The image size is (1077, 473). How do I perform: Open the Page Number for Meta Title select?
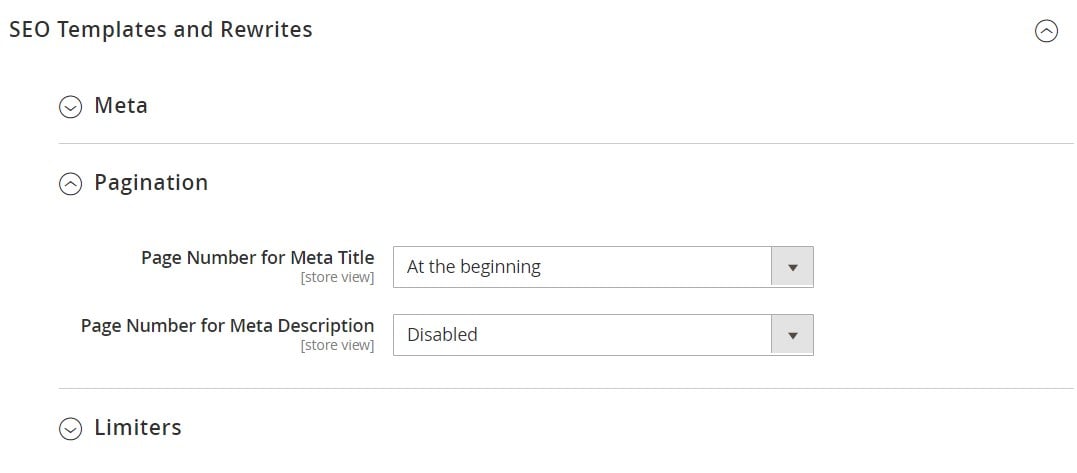603,267
